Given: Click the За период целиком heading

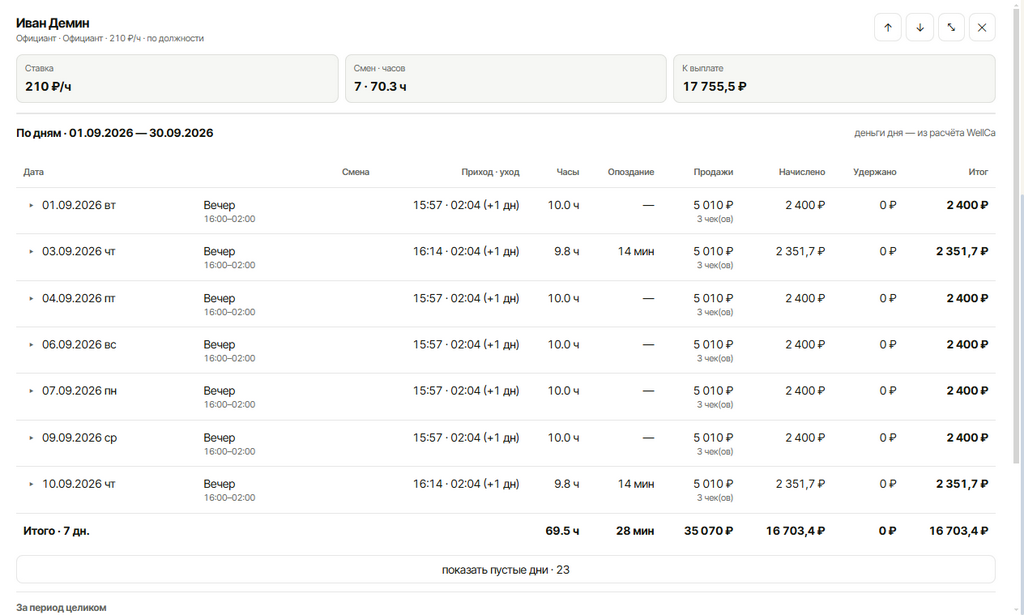Looking at the screenshot, I should (61, 608).
